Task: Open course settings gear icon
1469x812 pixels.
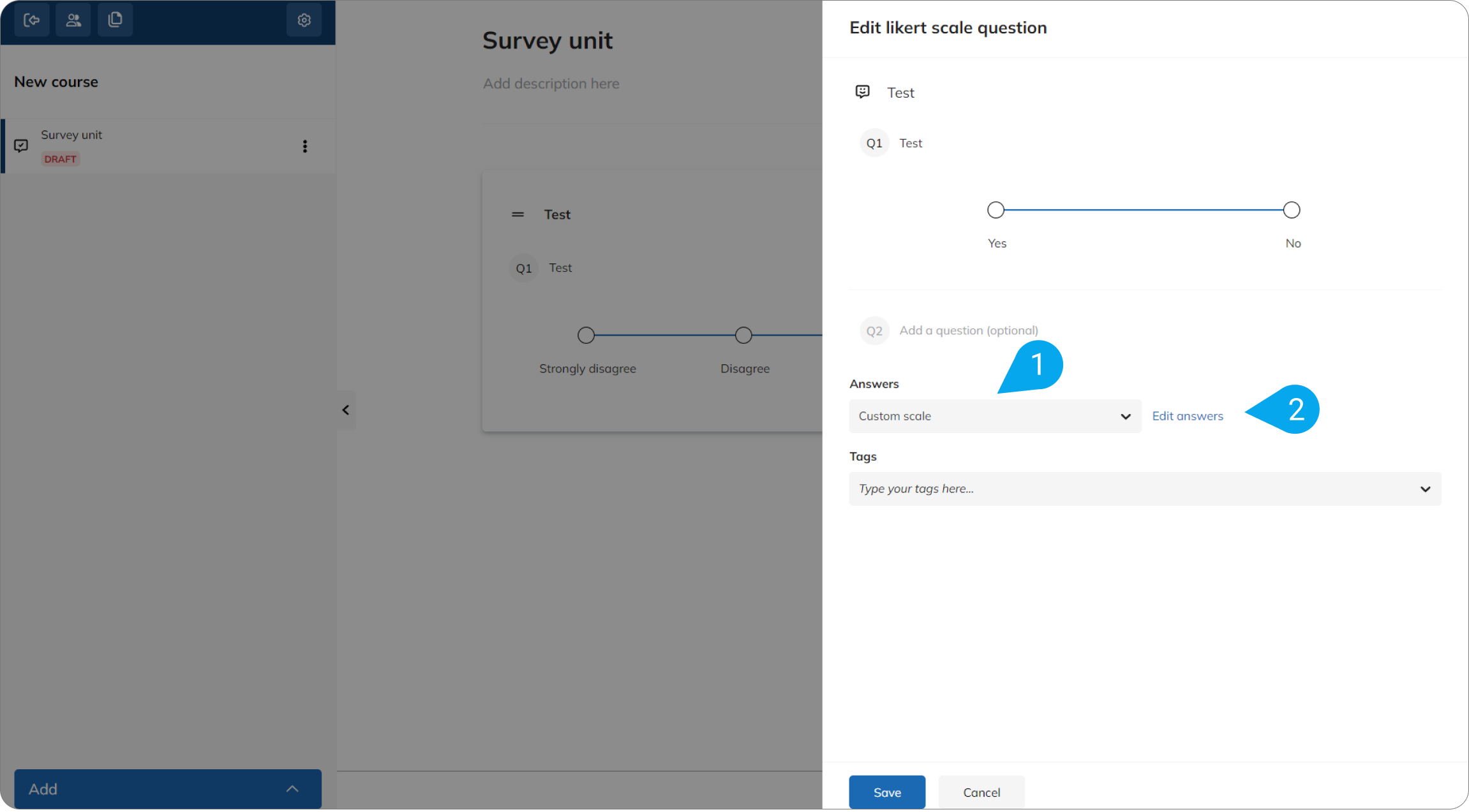Action: pos(304,20)
